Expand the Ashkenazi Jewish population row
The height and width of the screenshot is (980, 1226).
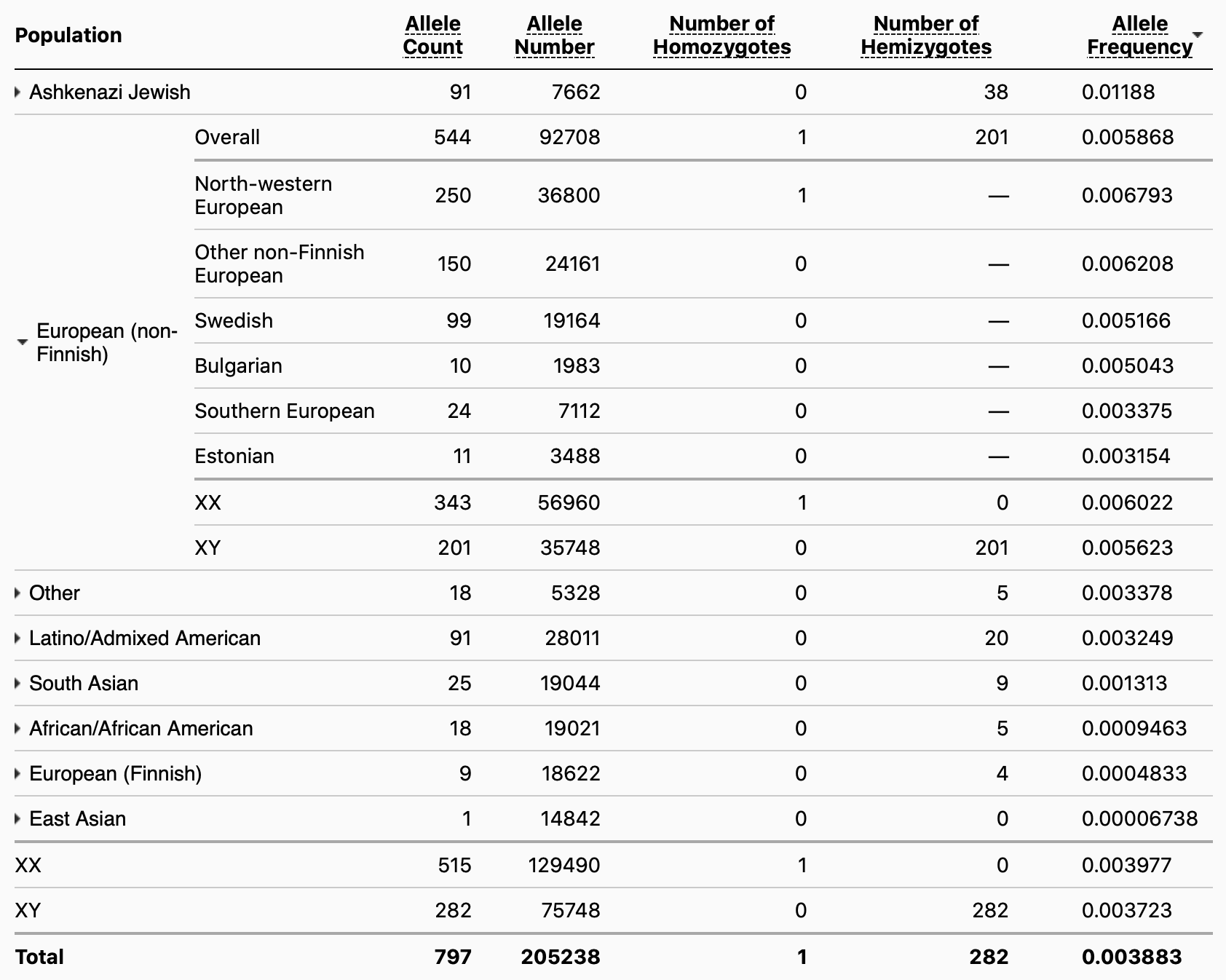[x=18, y=92]
